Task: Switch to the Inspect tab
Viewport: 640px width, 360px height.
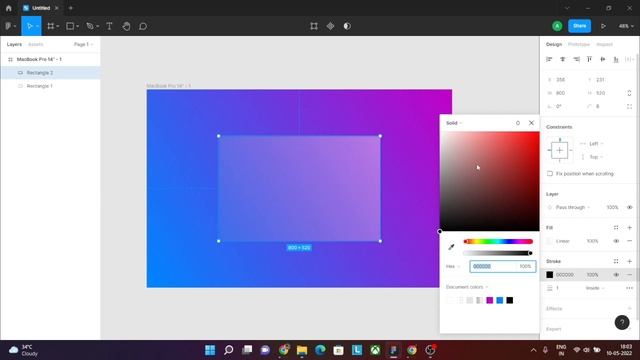Action: click(604, 44)
